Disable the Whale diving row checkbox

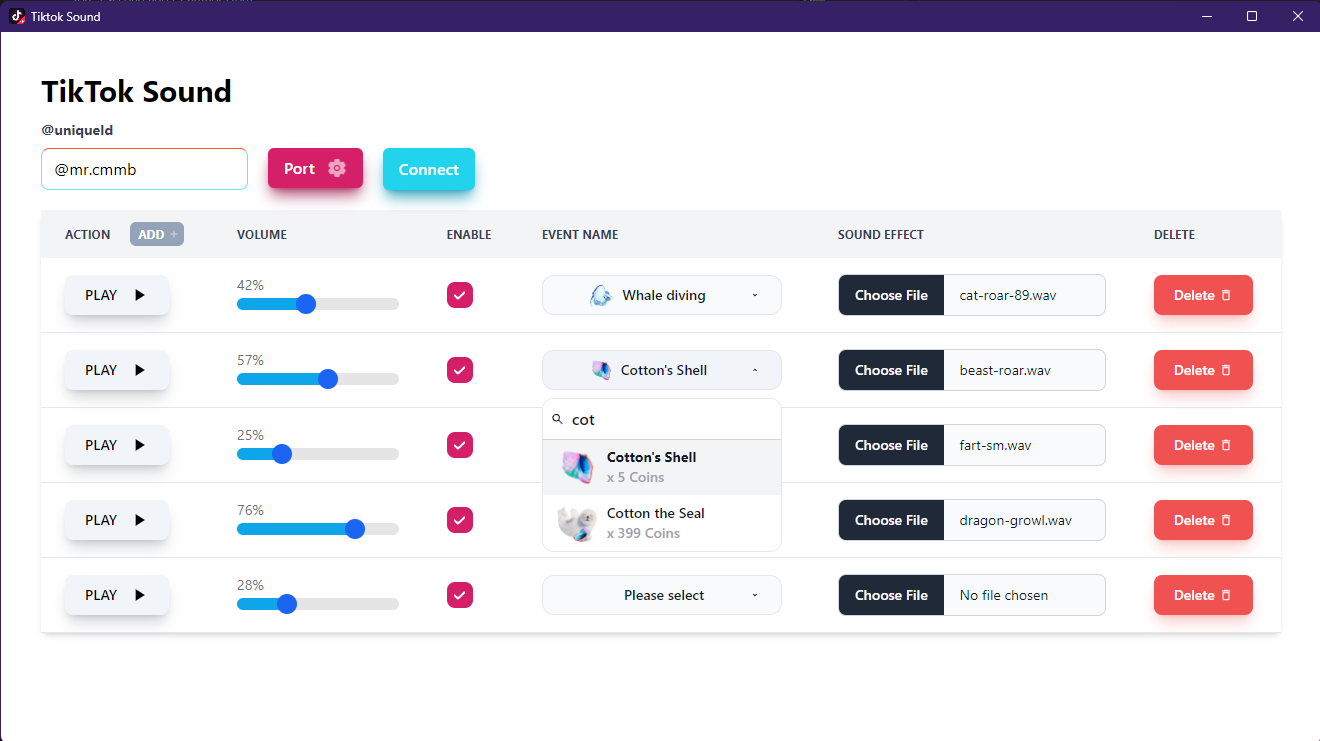(460, 295)
